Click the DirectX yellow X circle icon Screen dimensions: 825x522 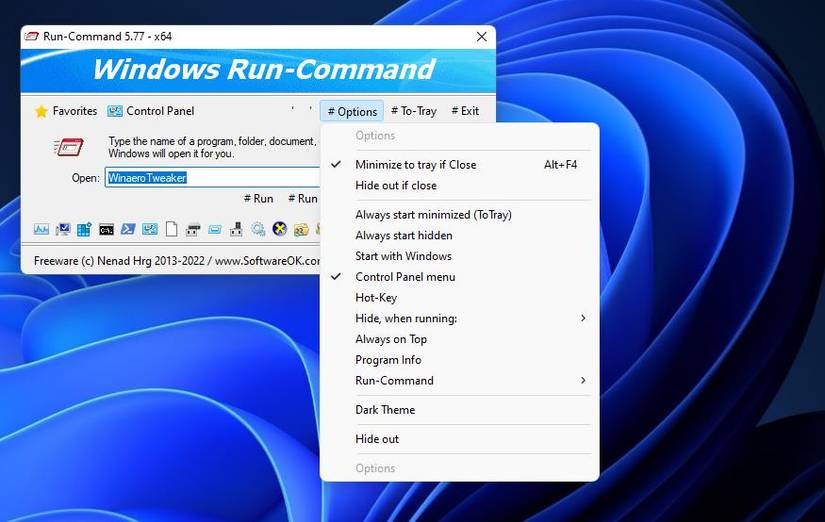pos(279,229)
